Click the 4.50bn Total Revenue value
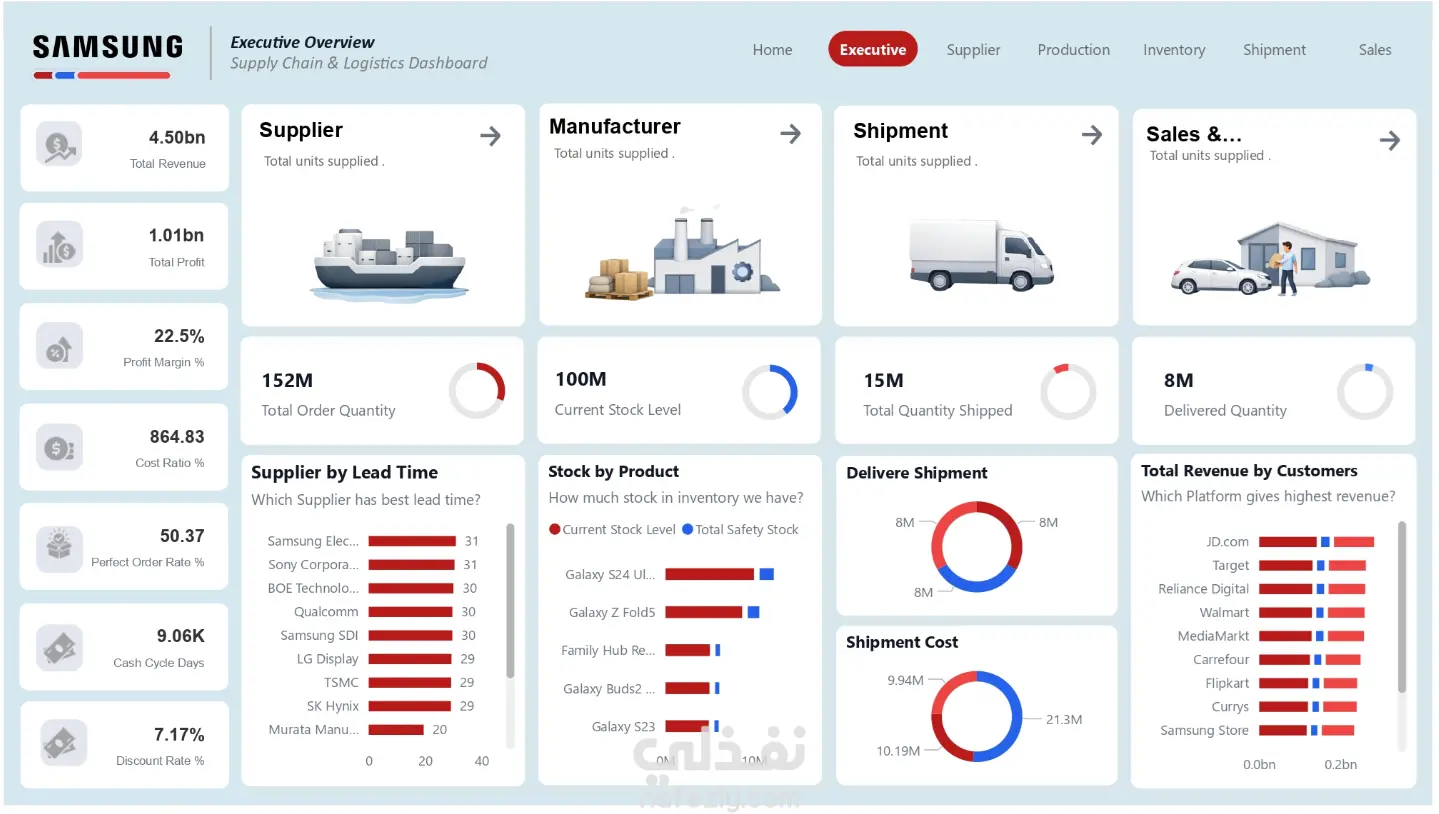 [177, 138]
